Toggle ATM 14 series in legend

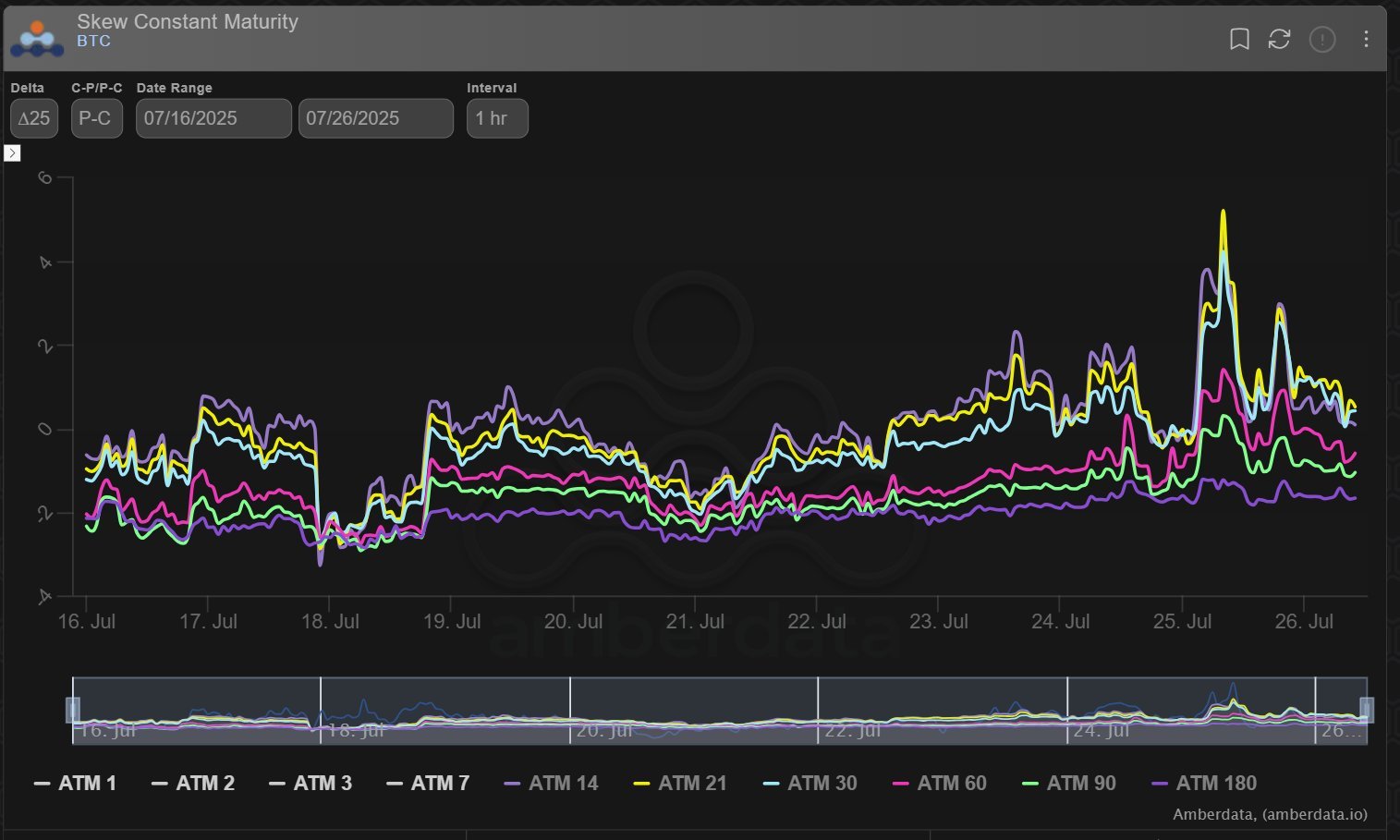pyautogui.click(x=551, y=784)
